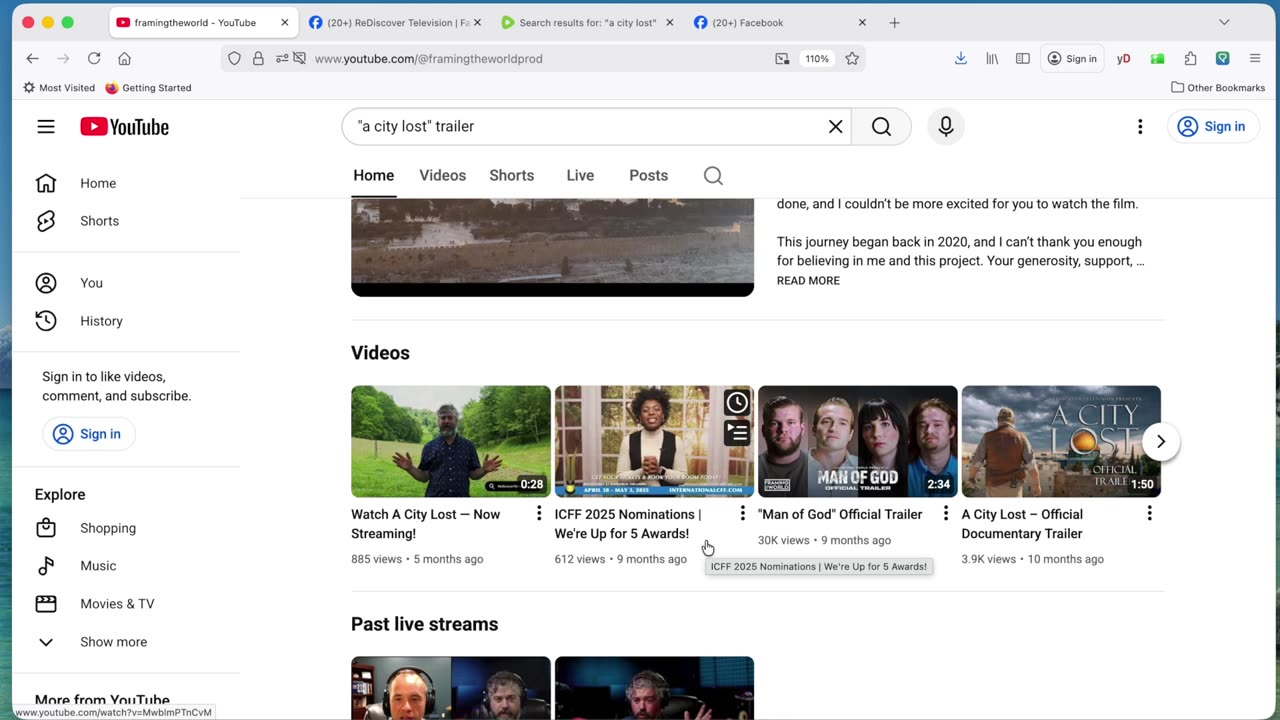Reload the current page
Image resolution: width=1280 pixels, height=720 pixels.
tap(94, 59)
